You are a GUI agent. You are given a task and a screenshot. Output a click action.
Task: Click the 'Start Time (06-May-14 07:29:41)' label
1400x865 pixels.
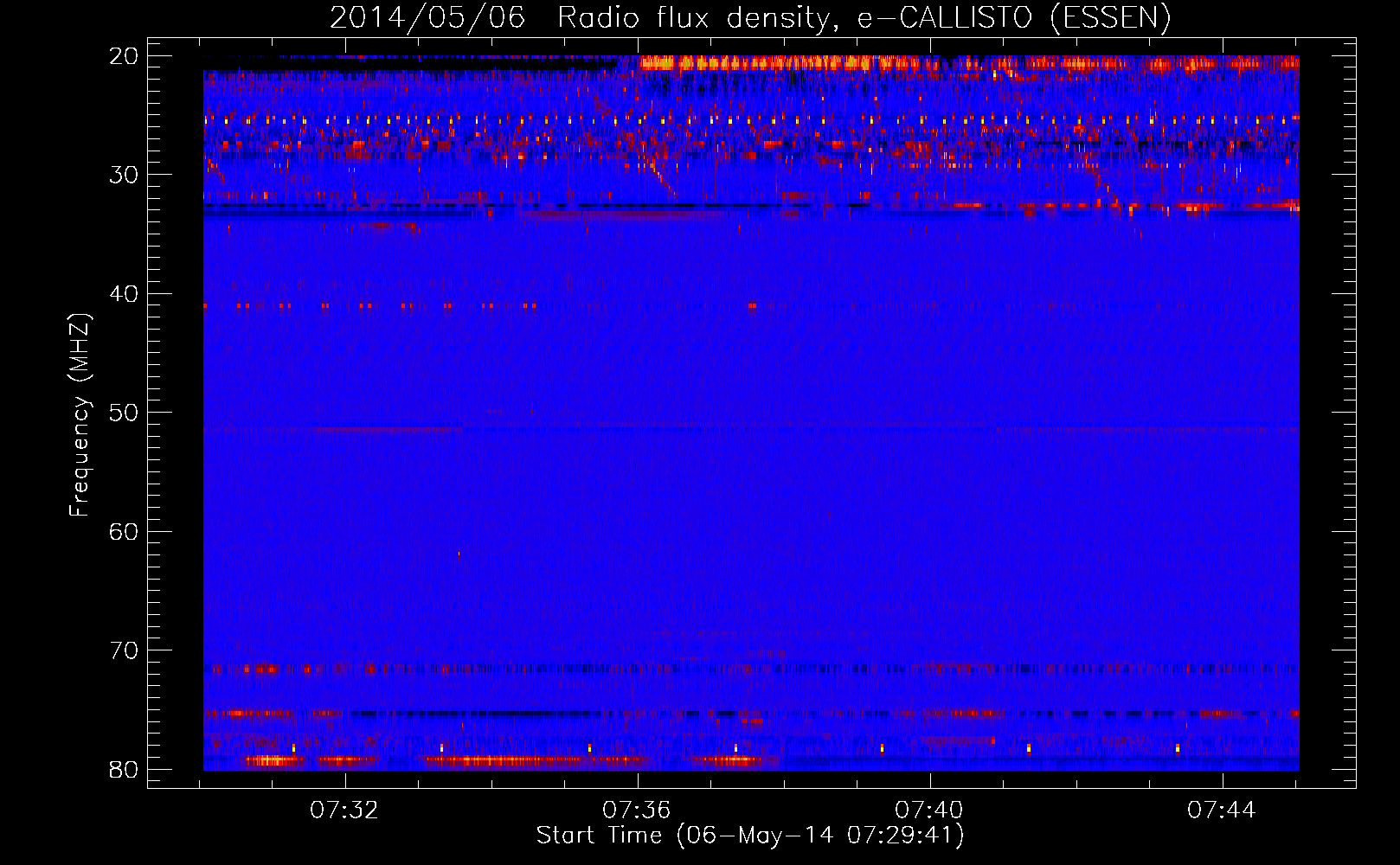coord(750,836)
